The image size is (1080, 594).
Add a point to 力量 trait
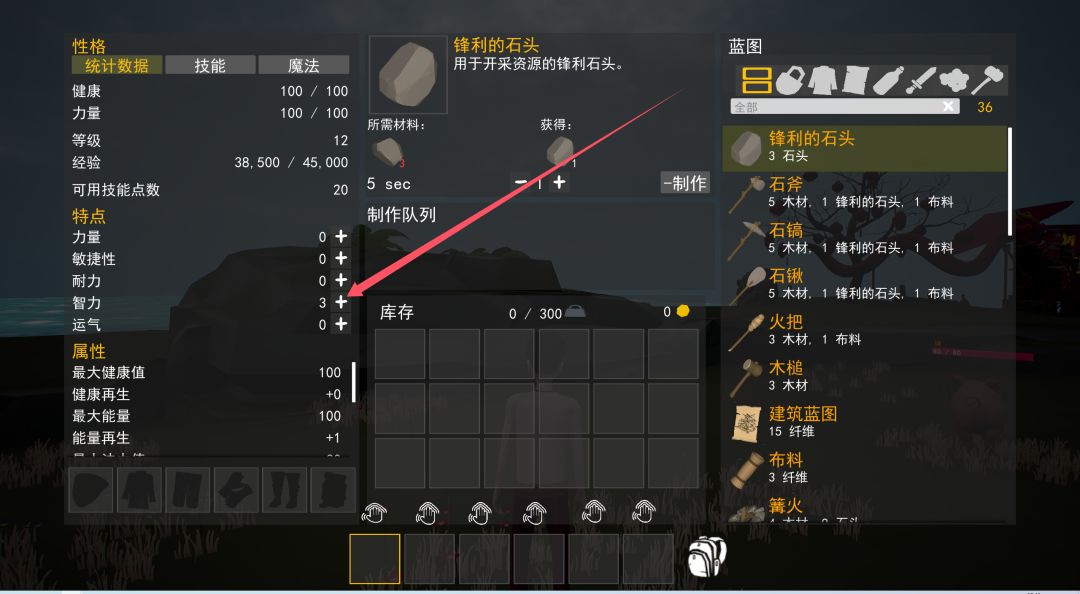tap(341, 236)
